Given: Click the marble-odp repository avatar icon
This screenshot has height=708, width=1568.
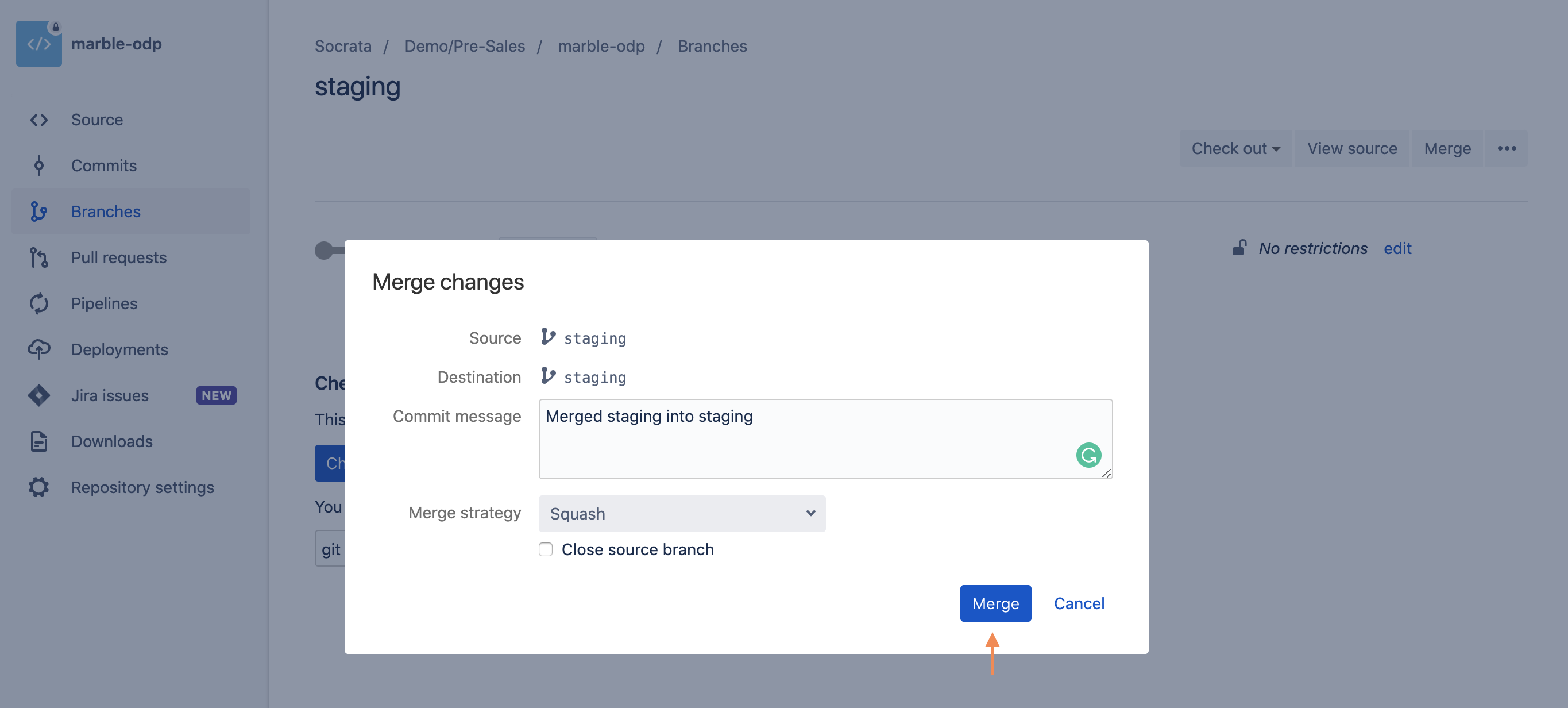Looking at the screenshot, I should click(38, 43).
